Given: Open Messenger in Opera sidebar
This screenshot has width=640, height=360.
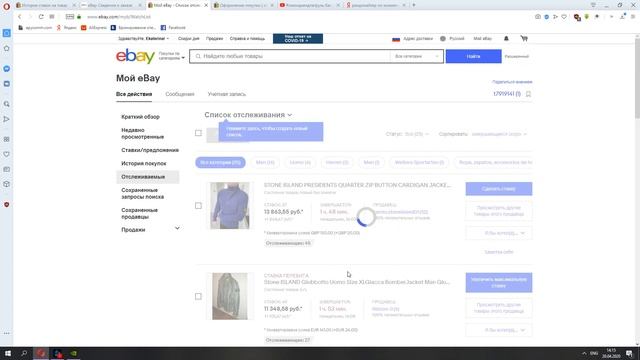Looking at the screenshot, I should point(7,69).
